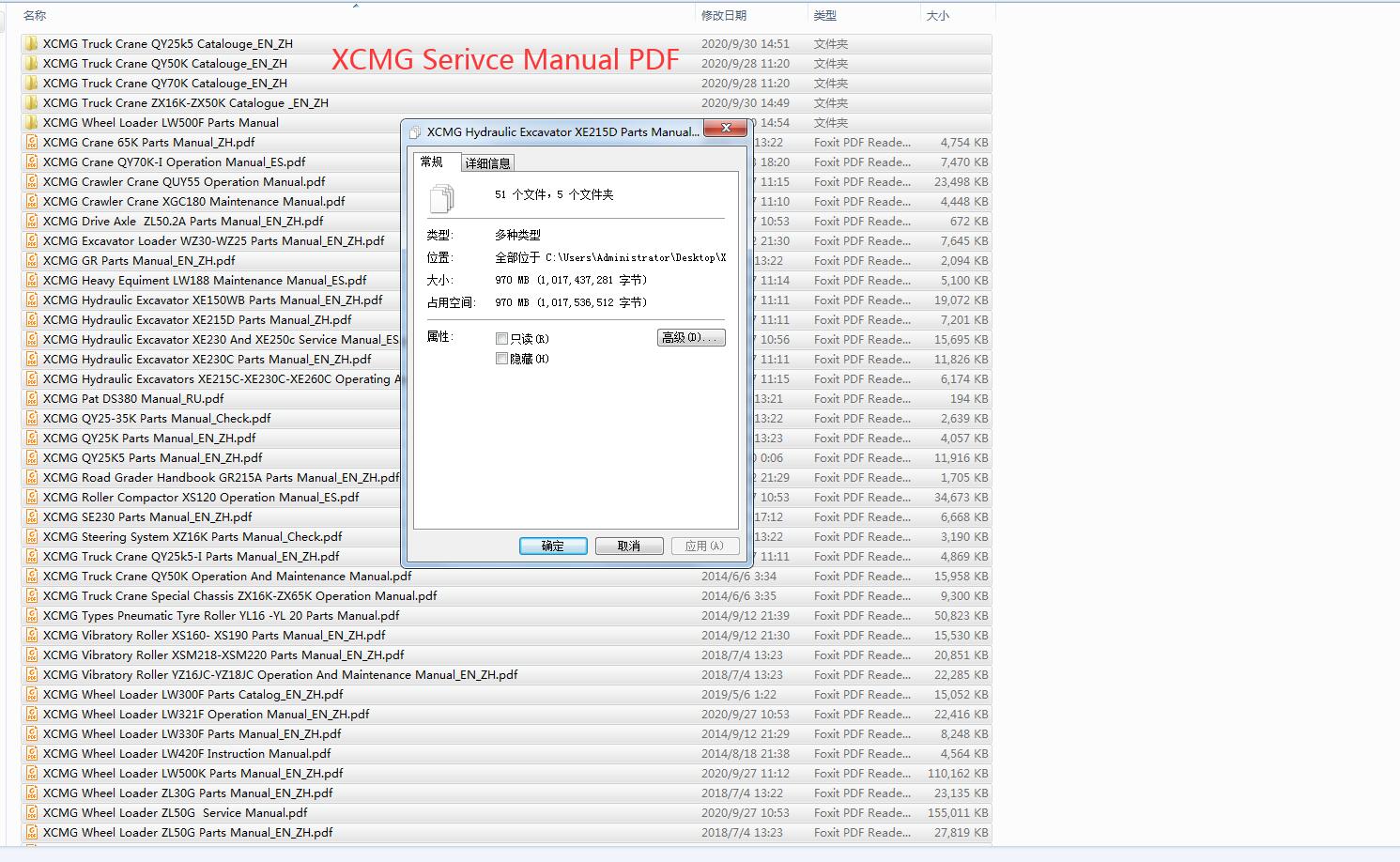Select PDF icon of Heavy Equiment LW188 manual
This screenshot has height=862, width=1400.
click(32, 280)
